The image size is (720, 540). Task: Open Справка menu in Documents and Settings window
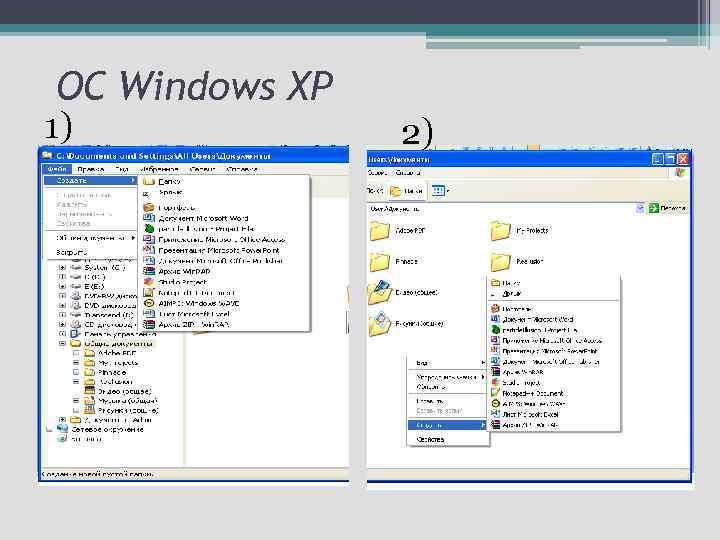[x=242, y=169]
